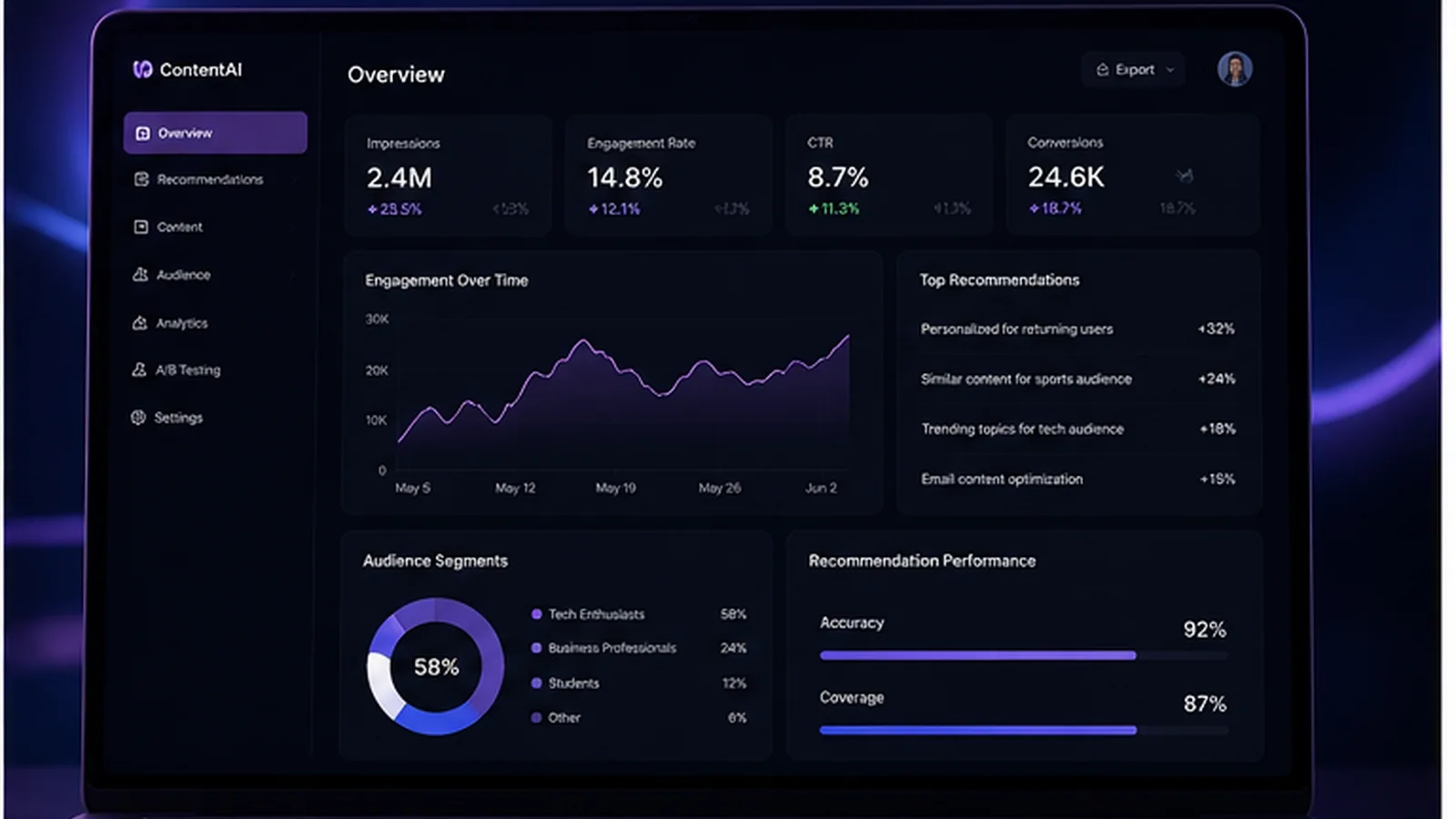Click the 92% accuracy value
1456x819 pixels.
pyautogui.click(x=1204, y=629)
